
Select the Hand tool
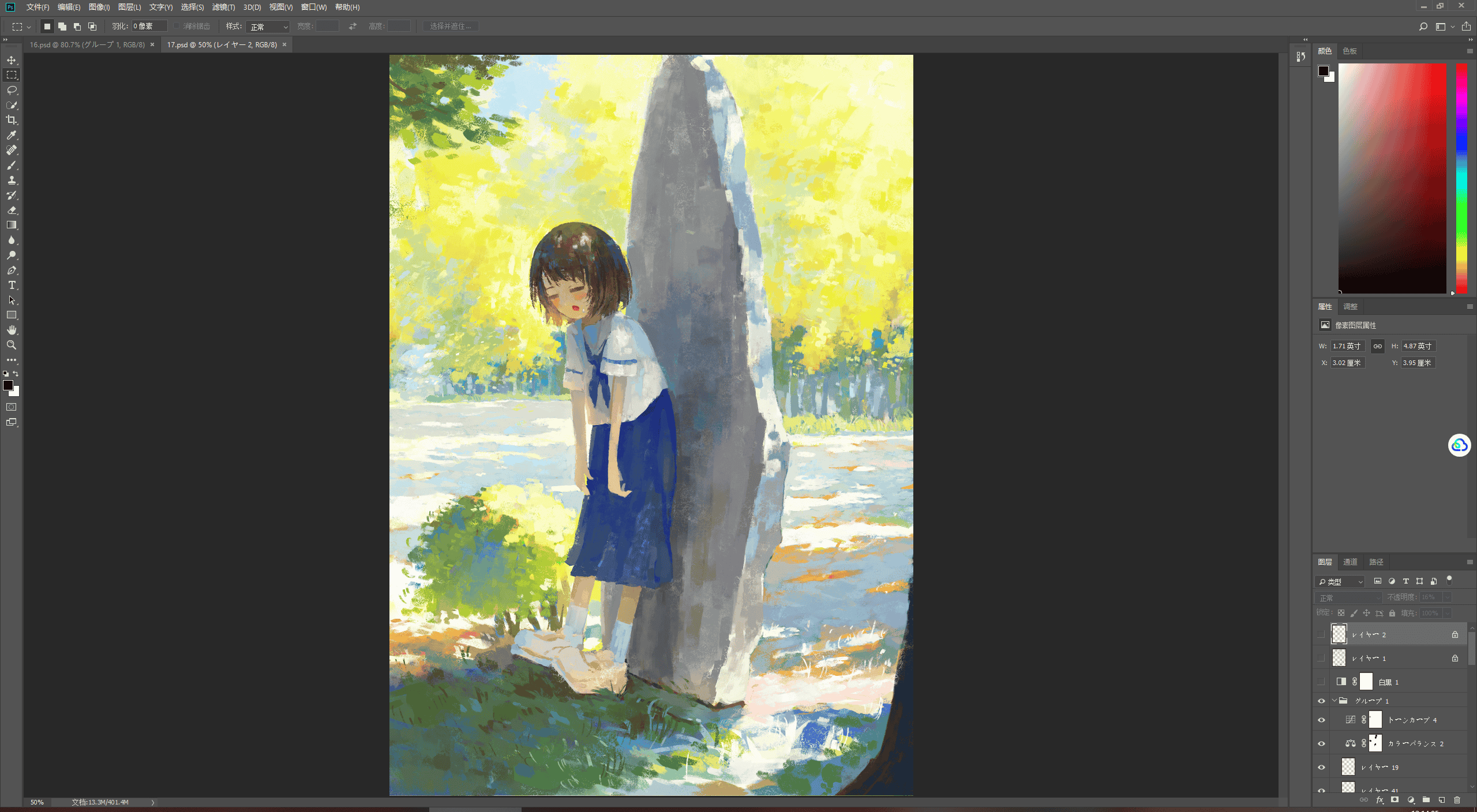[12, 330]
